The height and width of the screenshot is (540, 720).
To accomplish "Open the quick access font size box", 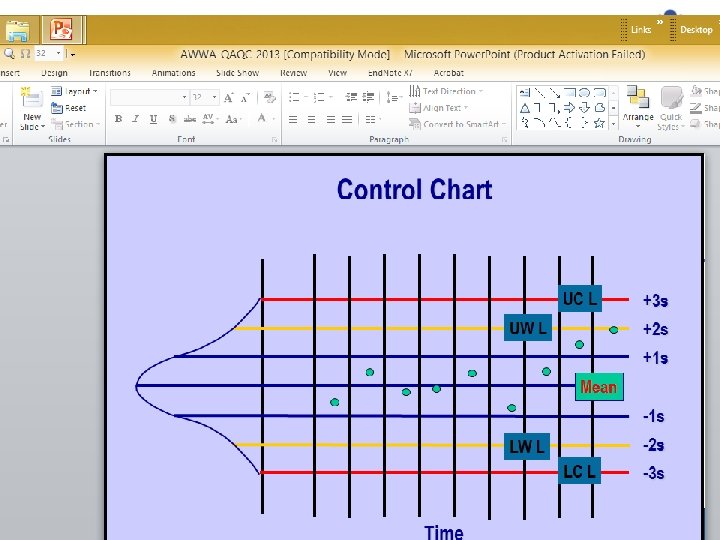I will tap(48, 53).
